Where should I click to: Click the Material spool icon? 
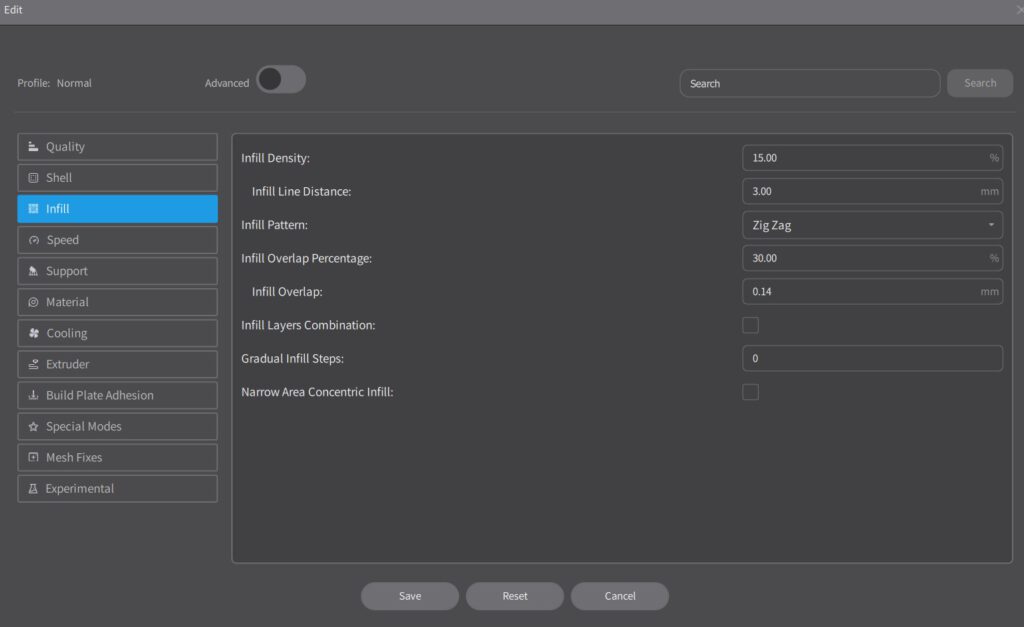(x=33, y=302)
